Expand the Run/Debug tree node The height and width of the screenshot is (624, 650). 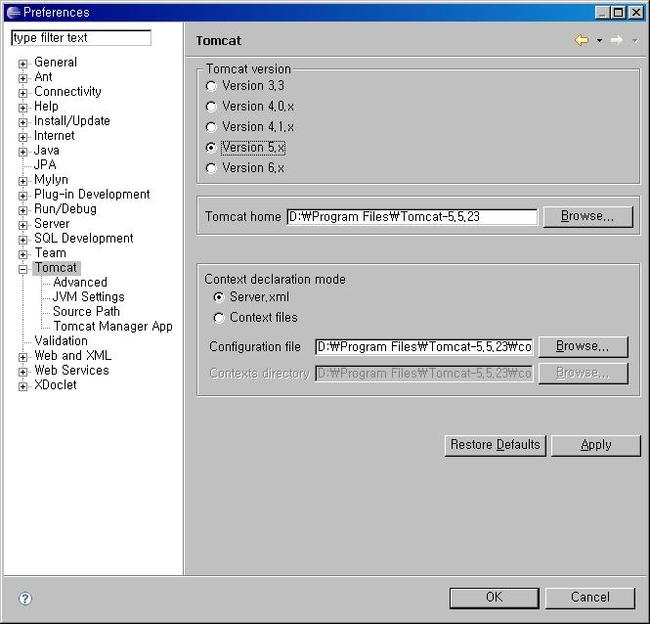click(x=23, y=210)
